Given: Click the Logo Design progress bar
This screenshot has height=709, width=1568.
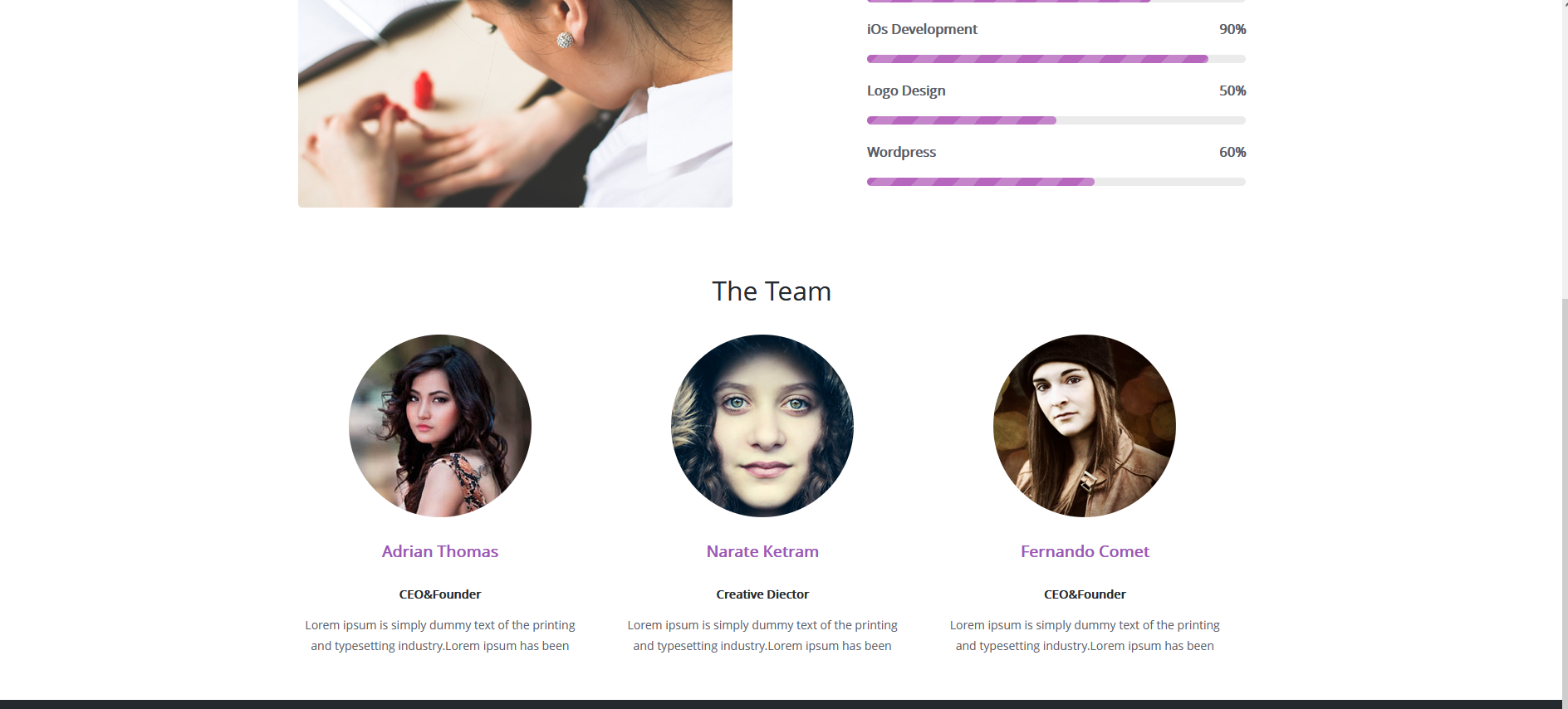Looking at the screenshot, I should click(x=1056, y=120).
